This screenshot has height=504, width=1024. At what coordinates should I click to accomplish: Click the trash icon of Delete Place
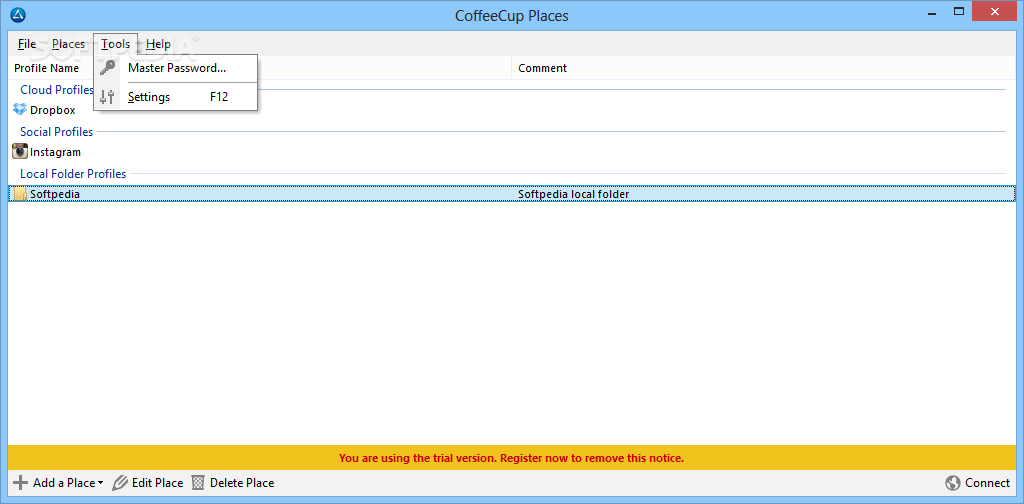coord(198,483)
